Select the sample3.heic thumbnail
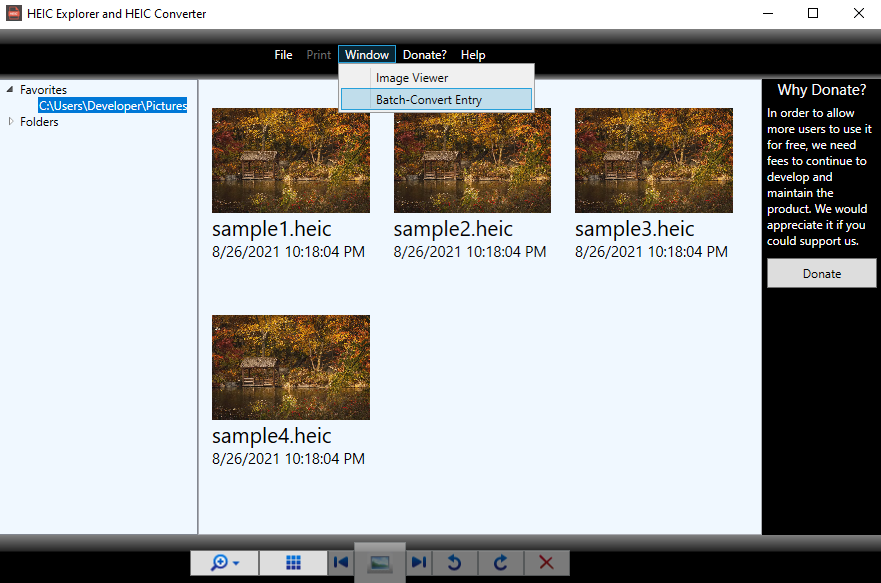This screenshot has width=881, height=583. point(653,161)
